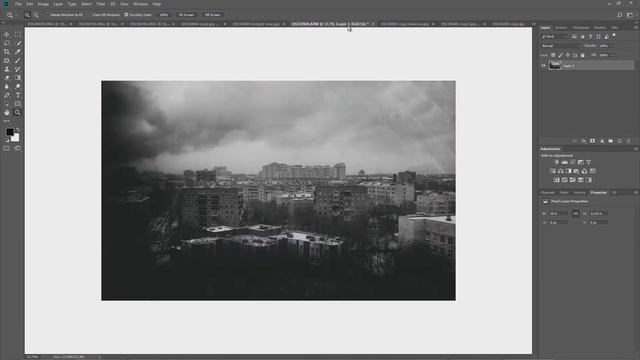Select the Eraser tool
Image resolution: width=640 pixels, height=360 pixels.
[x=7, y=78]
